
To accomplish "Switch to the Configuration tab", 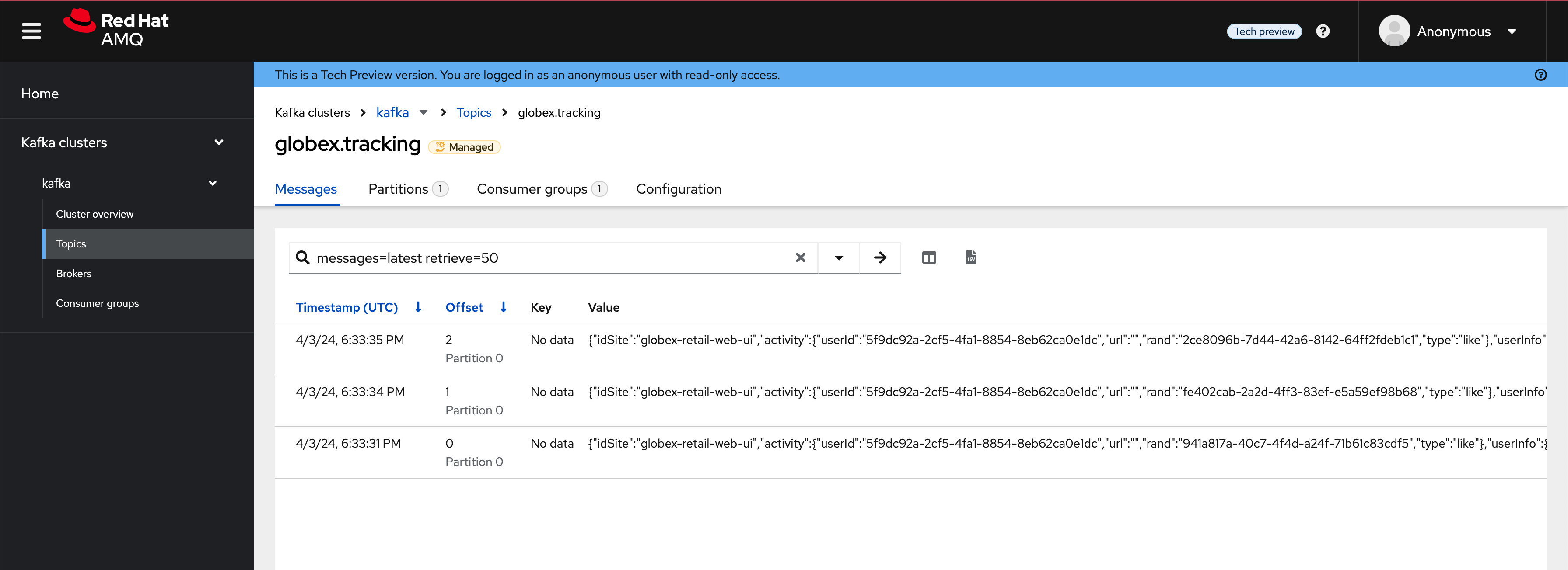I will click(x=680, y=188).
